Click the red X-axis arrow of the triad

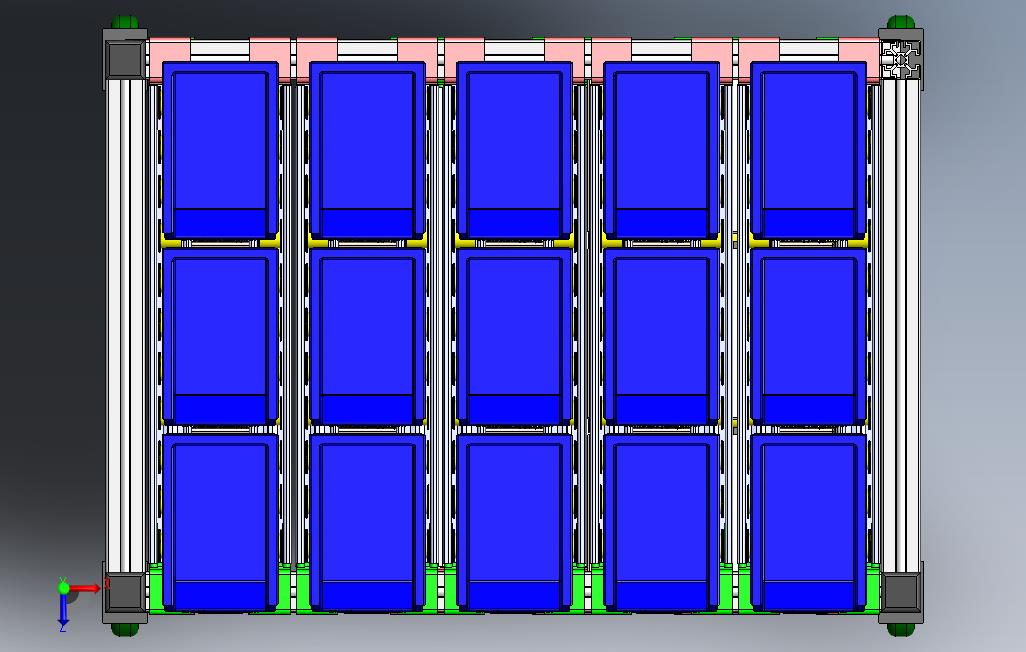(x=85, y=588)
